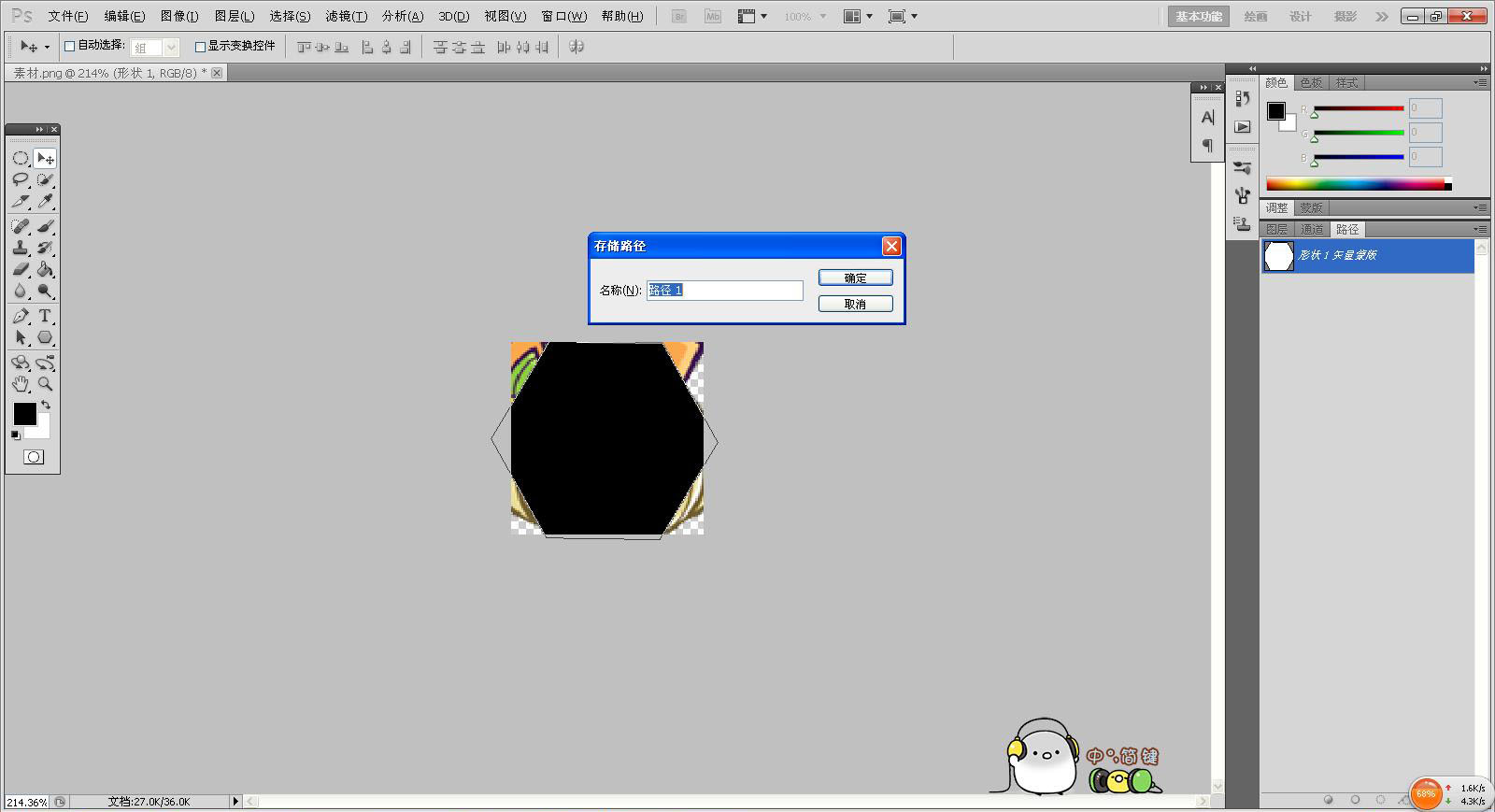Switch to the 色板 tab
The width and height of the screenshot is (1495, 812).
(1311, 82)
